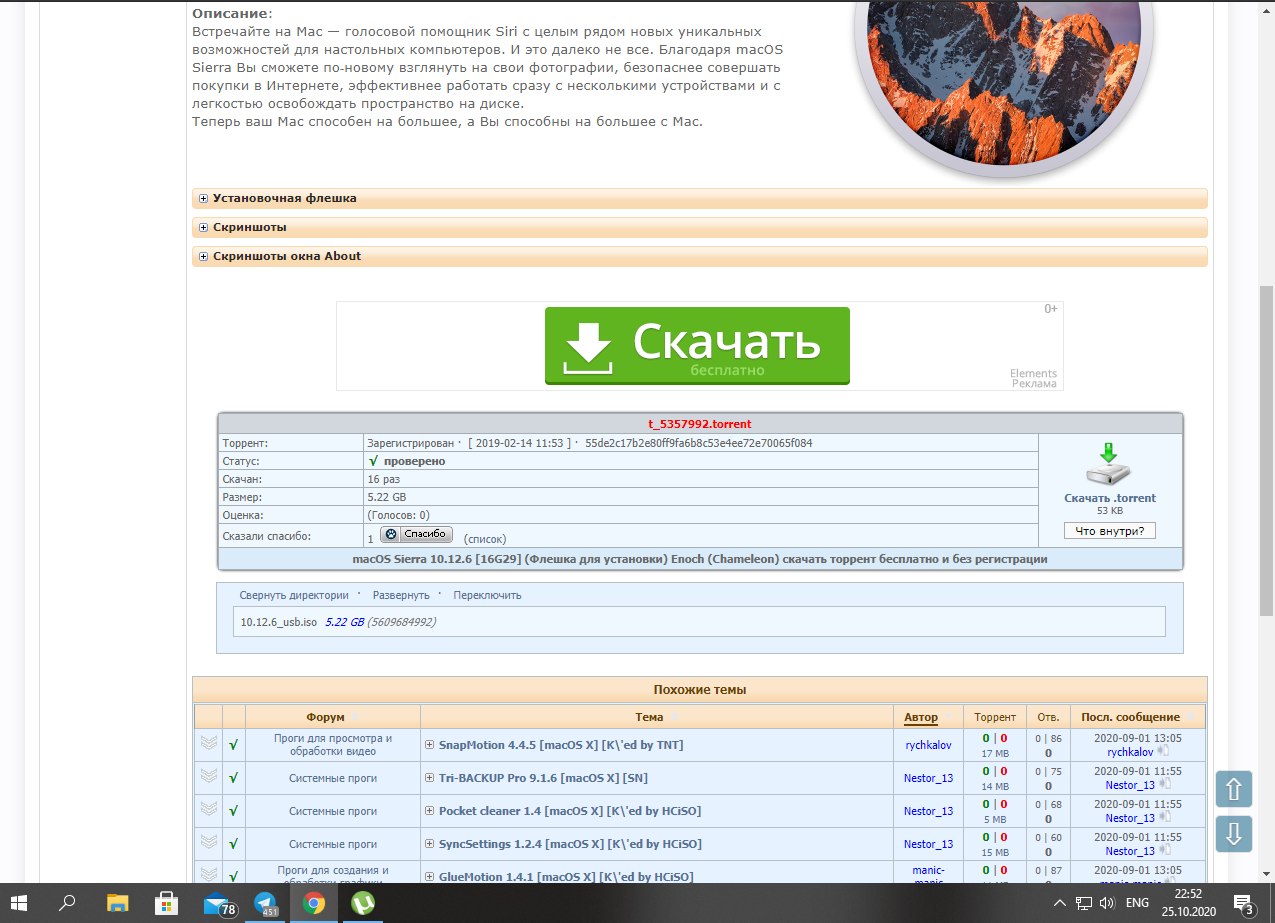The width and height of the screenshot is (1275, 923).
Task: Open Microsoft Store from taskbar
Action: [x=167, y=903]
